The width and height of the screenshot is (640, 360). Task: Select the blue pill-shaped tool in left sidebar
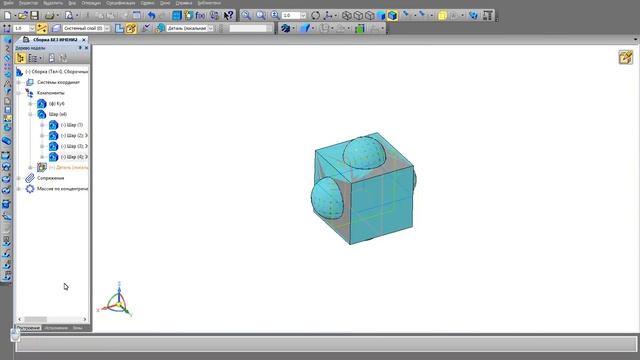click(7, 141)
